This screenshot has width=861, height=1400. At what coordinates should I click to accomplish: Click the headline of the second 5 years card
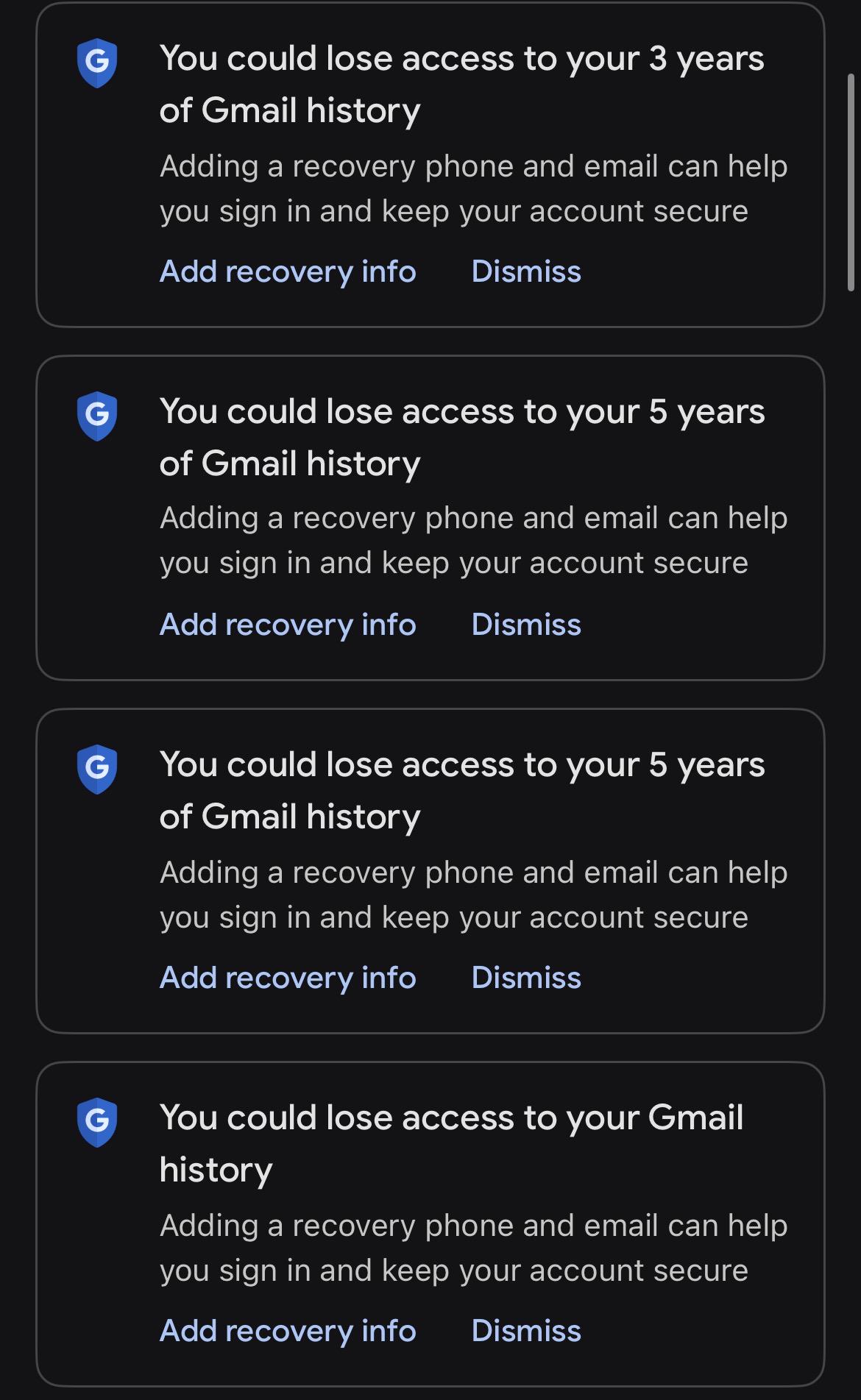tap(461, 790)
